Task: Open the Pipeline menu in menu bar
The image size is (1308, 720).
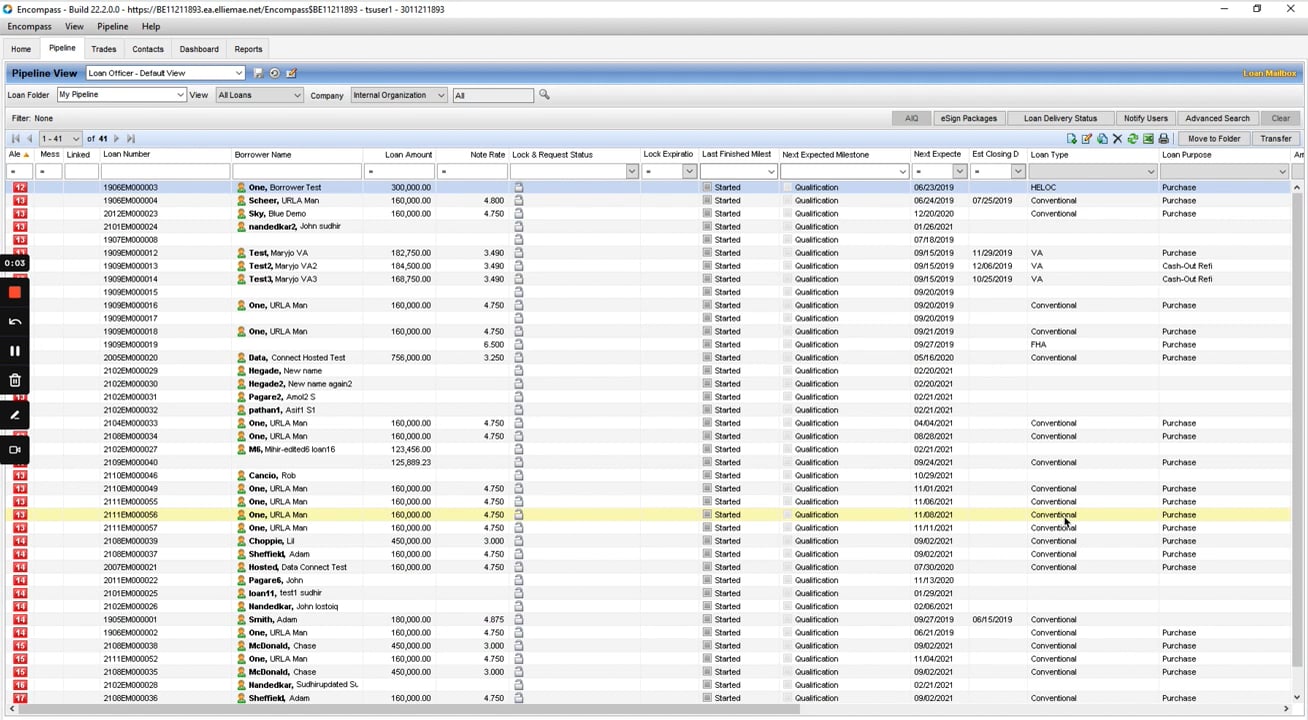Action: pos(112,27)
